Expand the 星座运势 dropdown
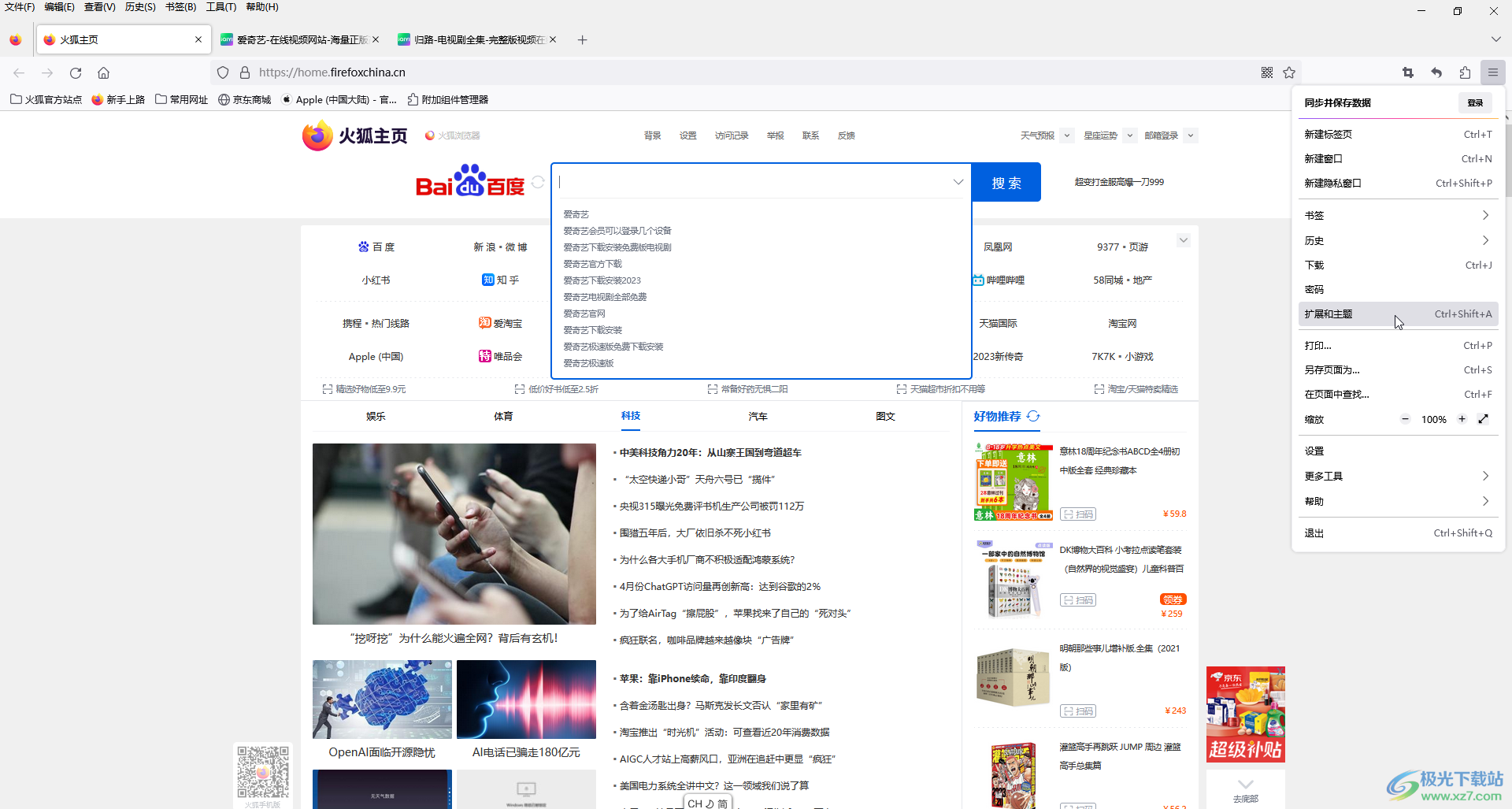The image size is (1512, 809). 1129,135
